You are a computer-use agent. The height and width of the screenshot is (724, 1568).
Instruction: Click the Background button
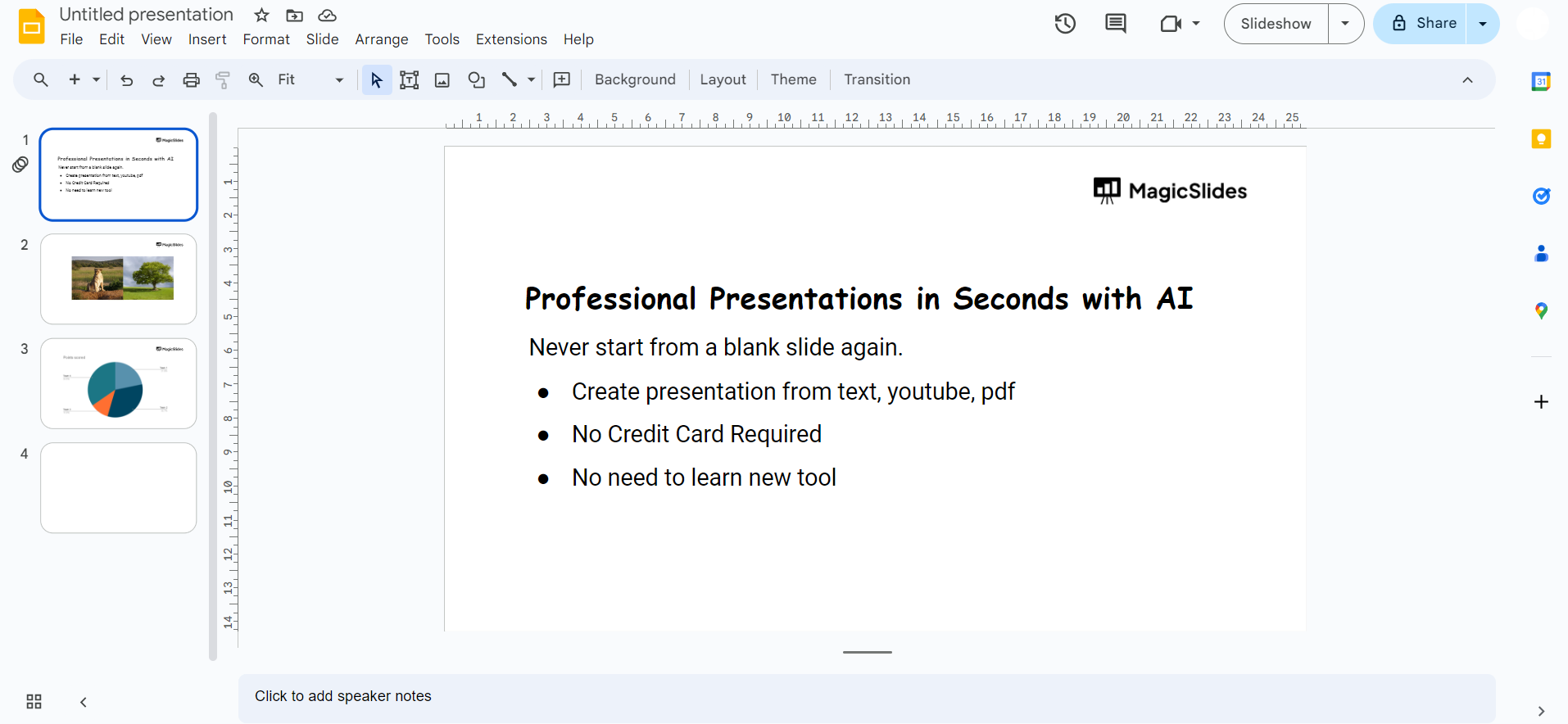pos(635,79)
